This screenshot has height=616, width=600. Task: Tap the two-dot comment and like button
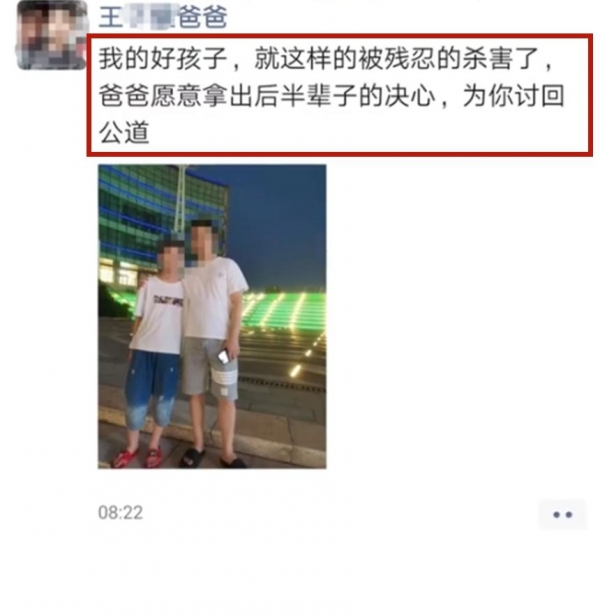562,514
